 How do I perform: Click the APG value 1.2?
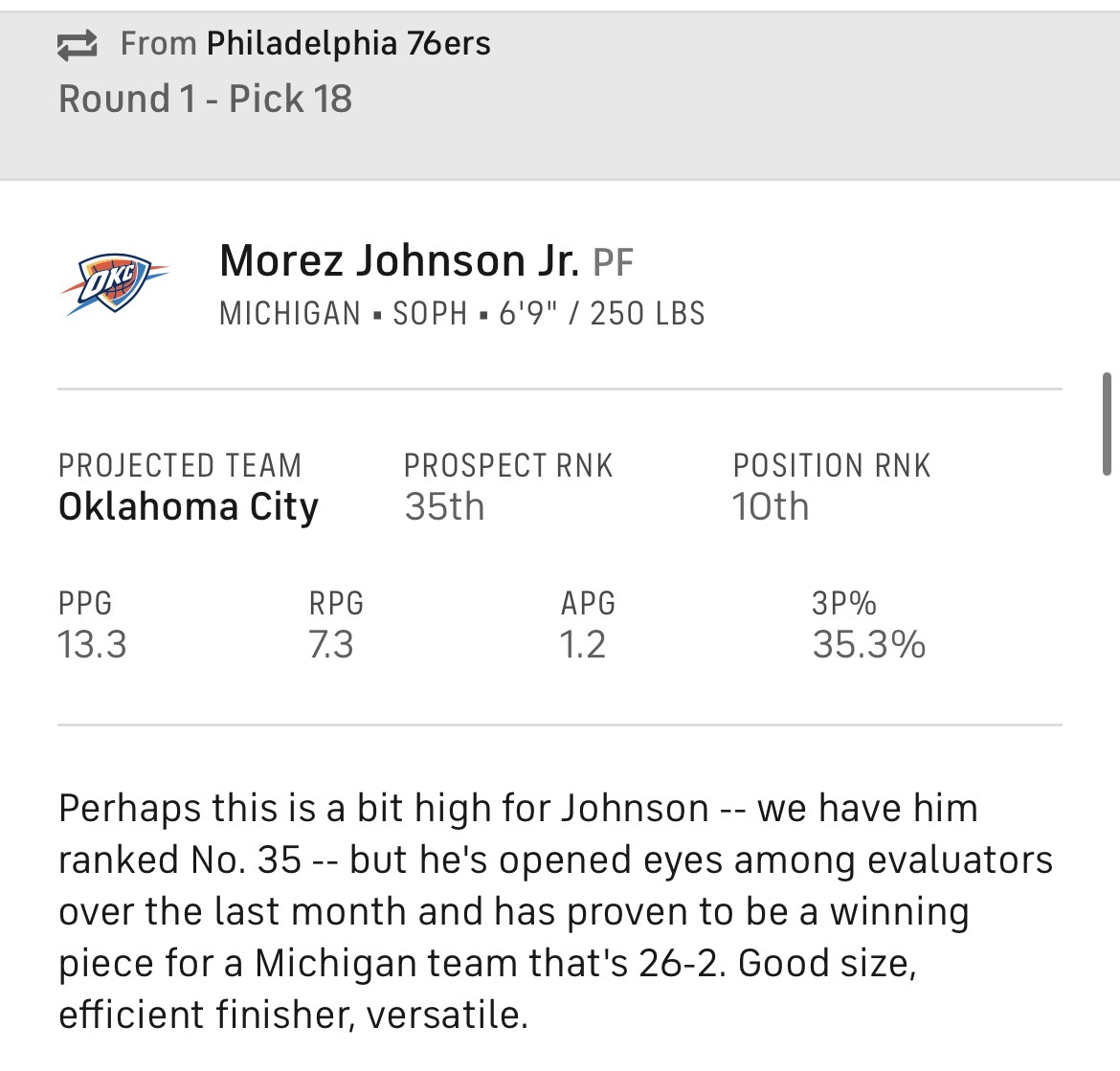click(582, 645)
